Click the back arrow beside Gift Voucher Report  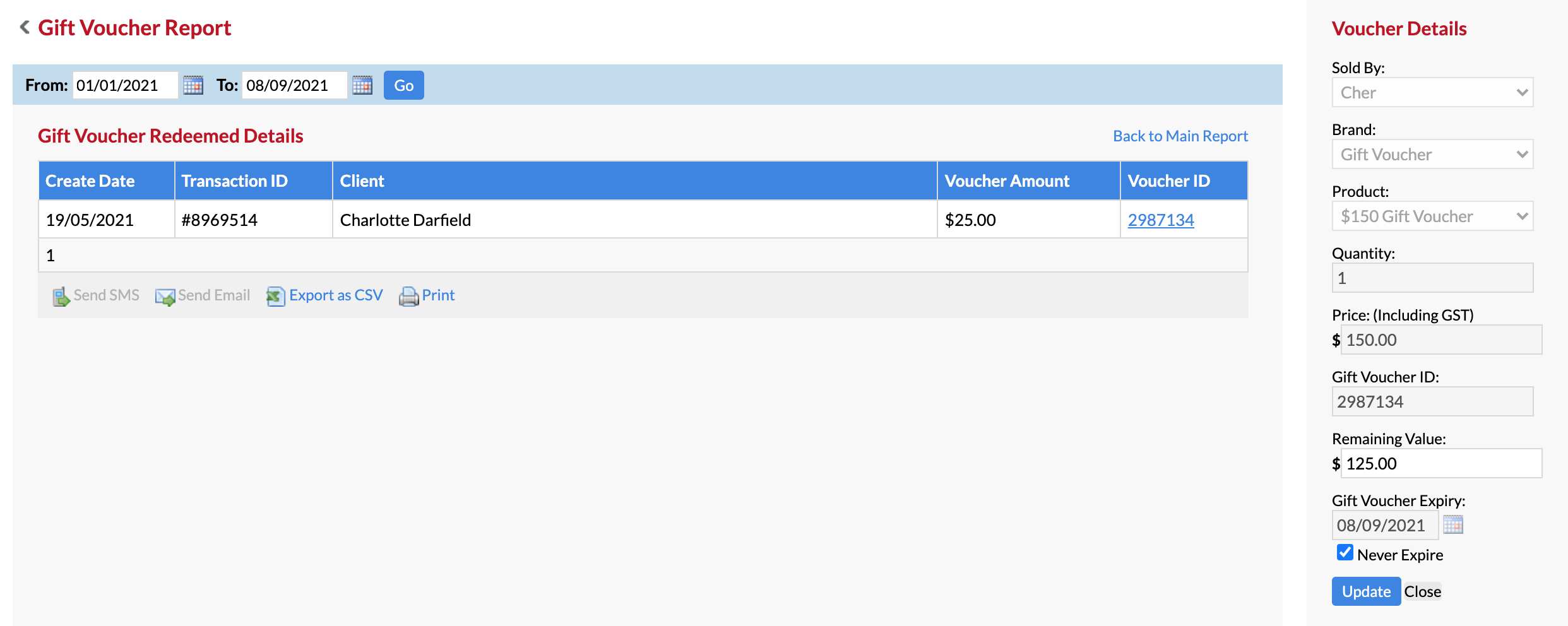[x=25, y=27]
